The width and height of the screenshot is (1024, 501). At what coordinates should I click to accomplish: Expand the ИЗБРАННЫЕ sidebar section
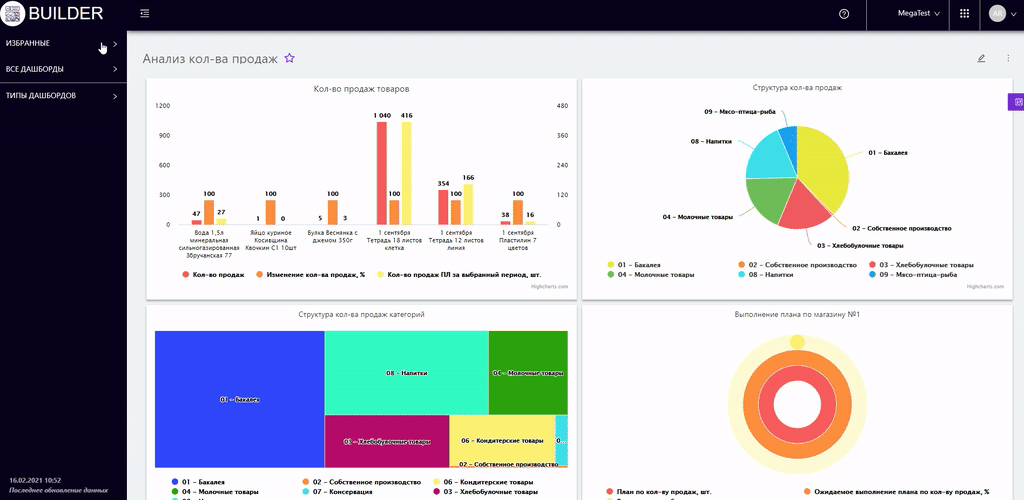(60, 44)
